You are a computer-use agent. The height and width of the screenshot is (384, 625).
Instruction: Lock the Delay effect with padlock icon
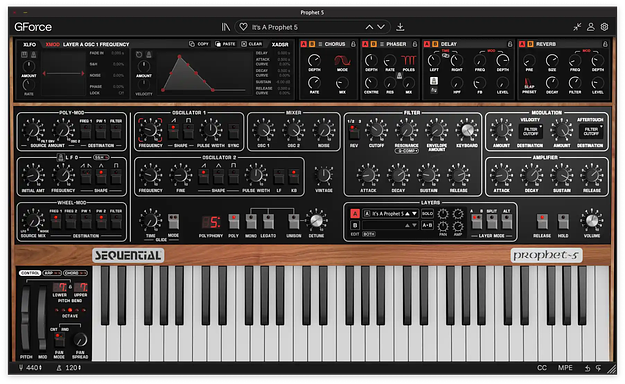click(x=510, y=44)
